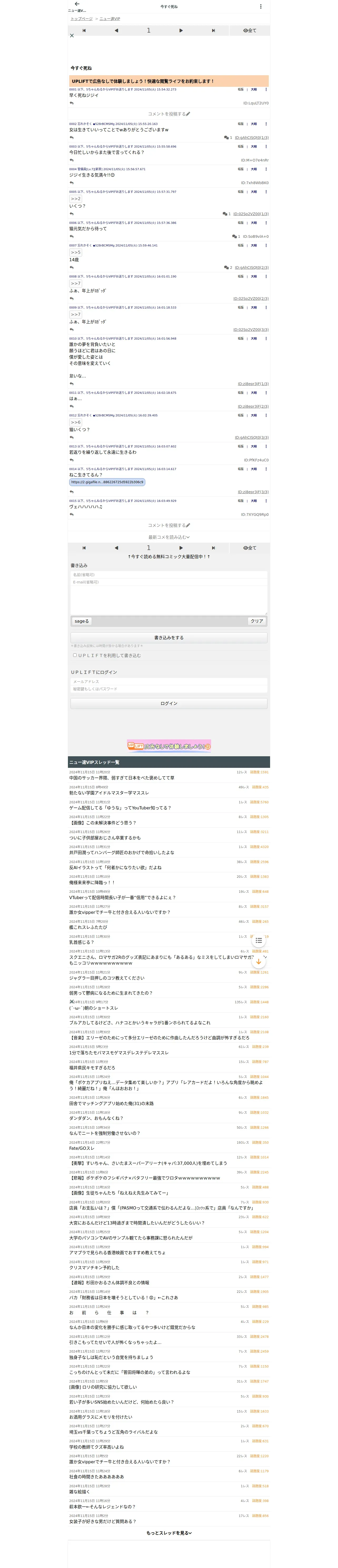Click into the message textarea
338x1568 pixels.
(169, 600)
